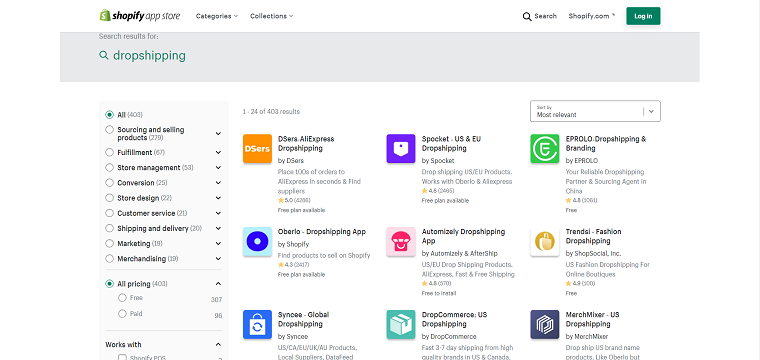Click the dropshipping search query field
The height and width of the screenshot is (360, 760).
point(149,55)
